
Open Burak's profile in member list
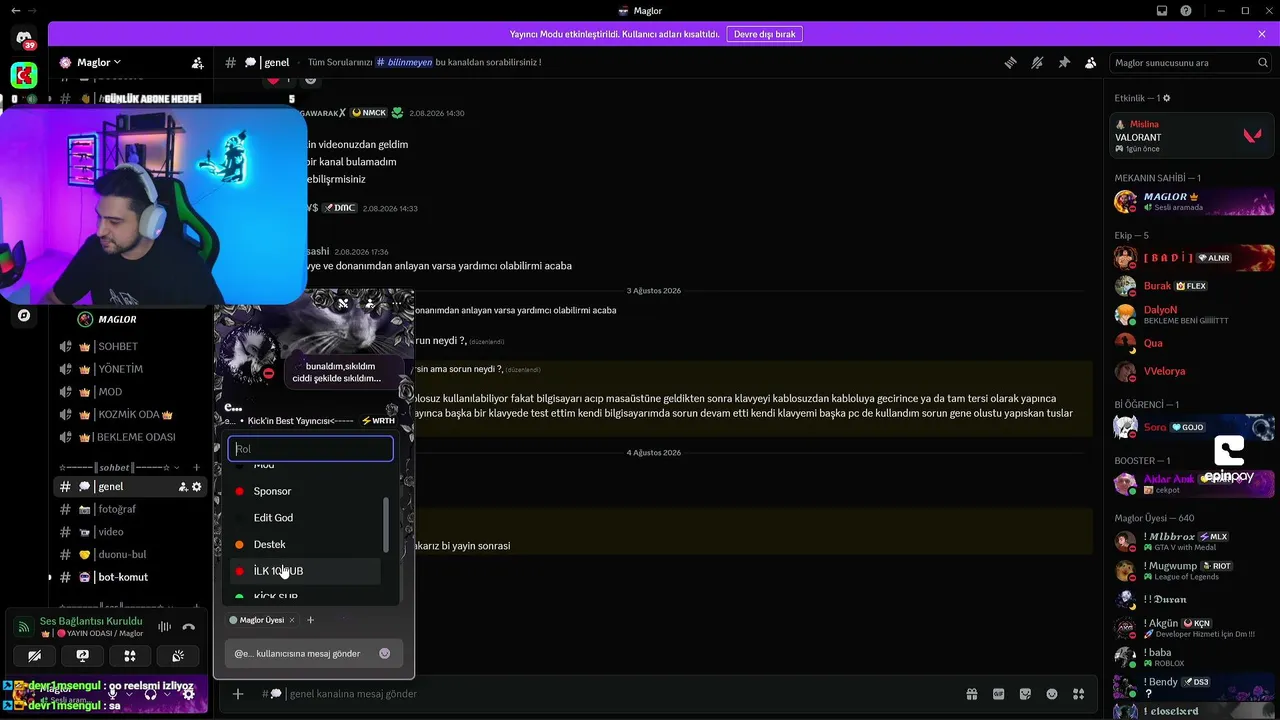click(1193, 286)
